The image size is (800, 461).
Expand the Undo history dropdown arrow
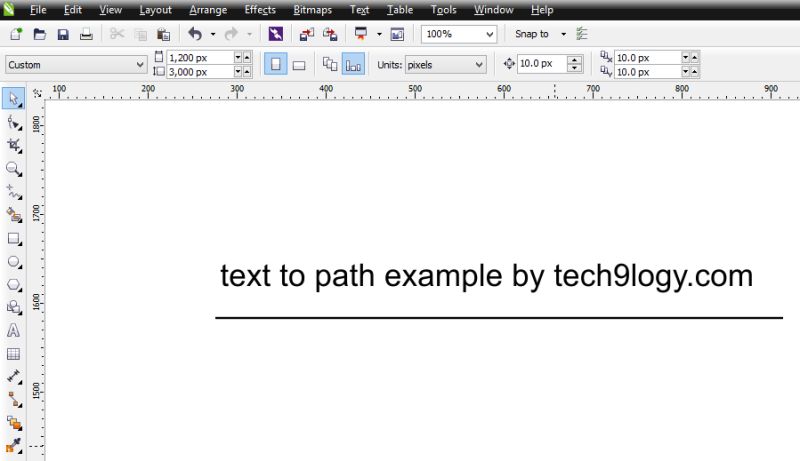click(x=213, y=34)
